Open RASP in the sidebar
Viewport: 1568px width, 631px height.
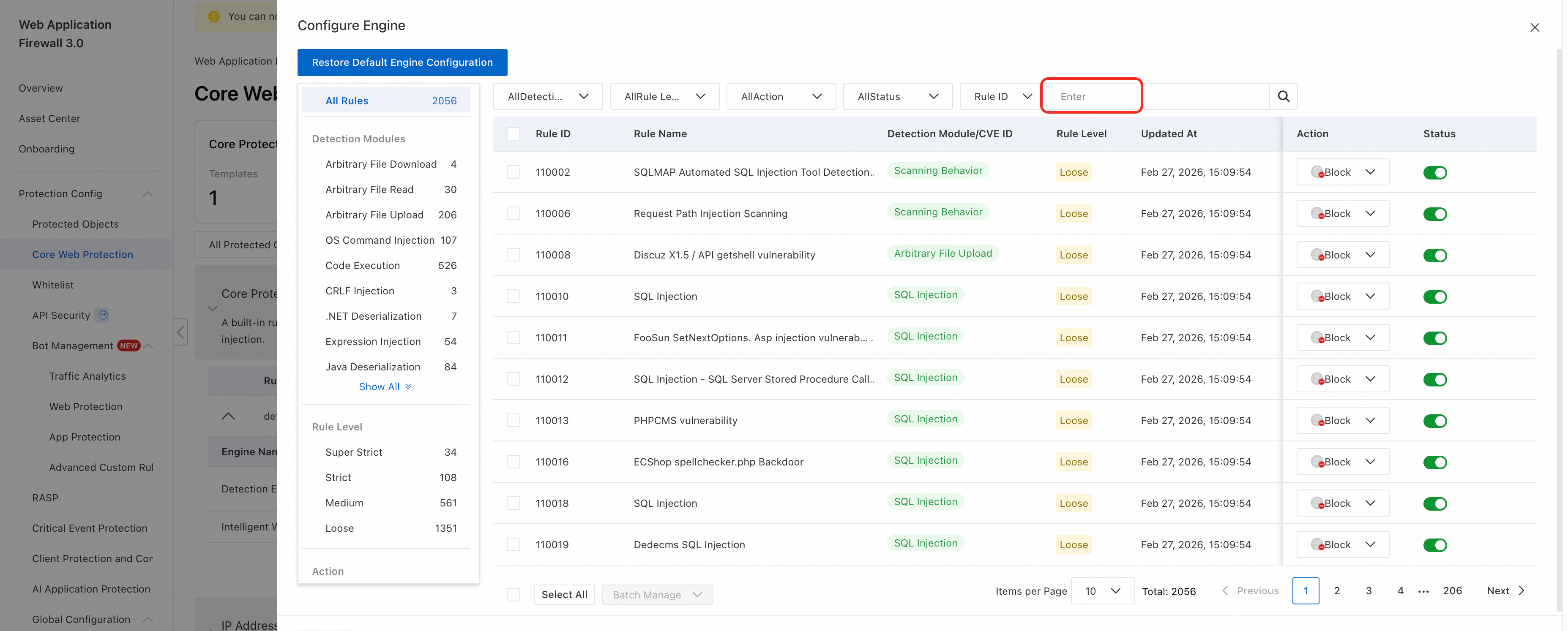[45, 498]
